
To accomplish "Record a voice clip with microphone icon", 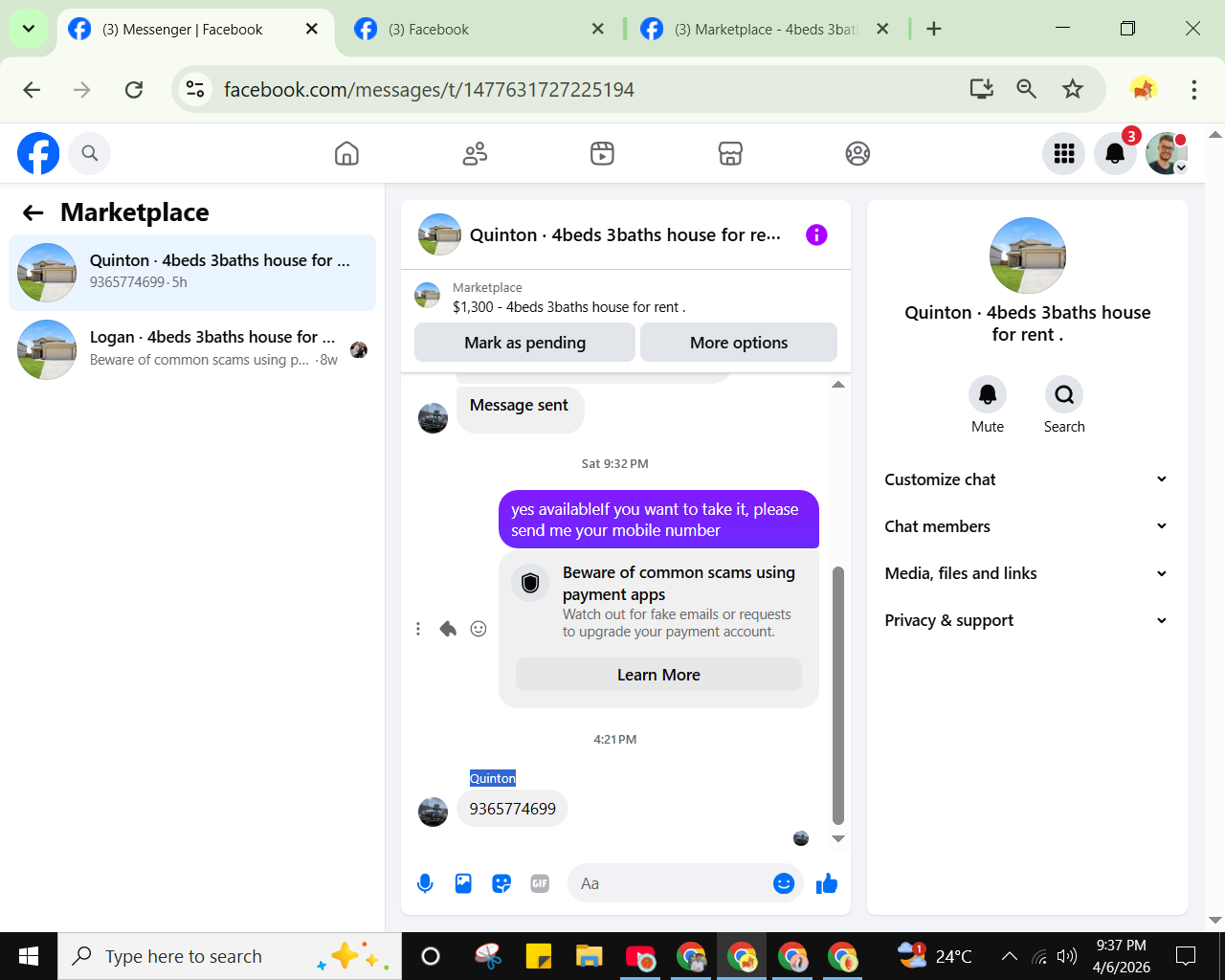I will (425, 884).
